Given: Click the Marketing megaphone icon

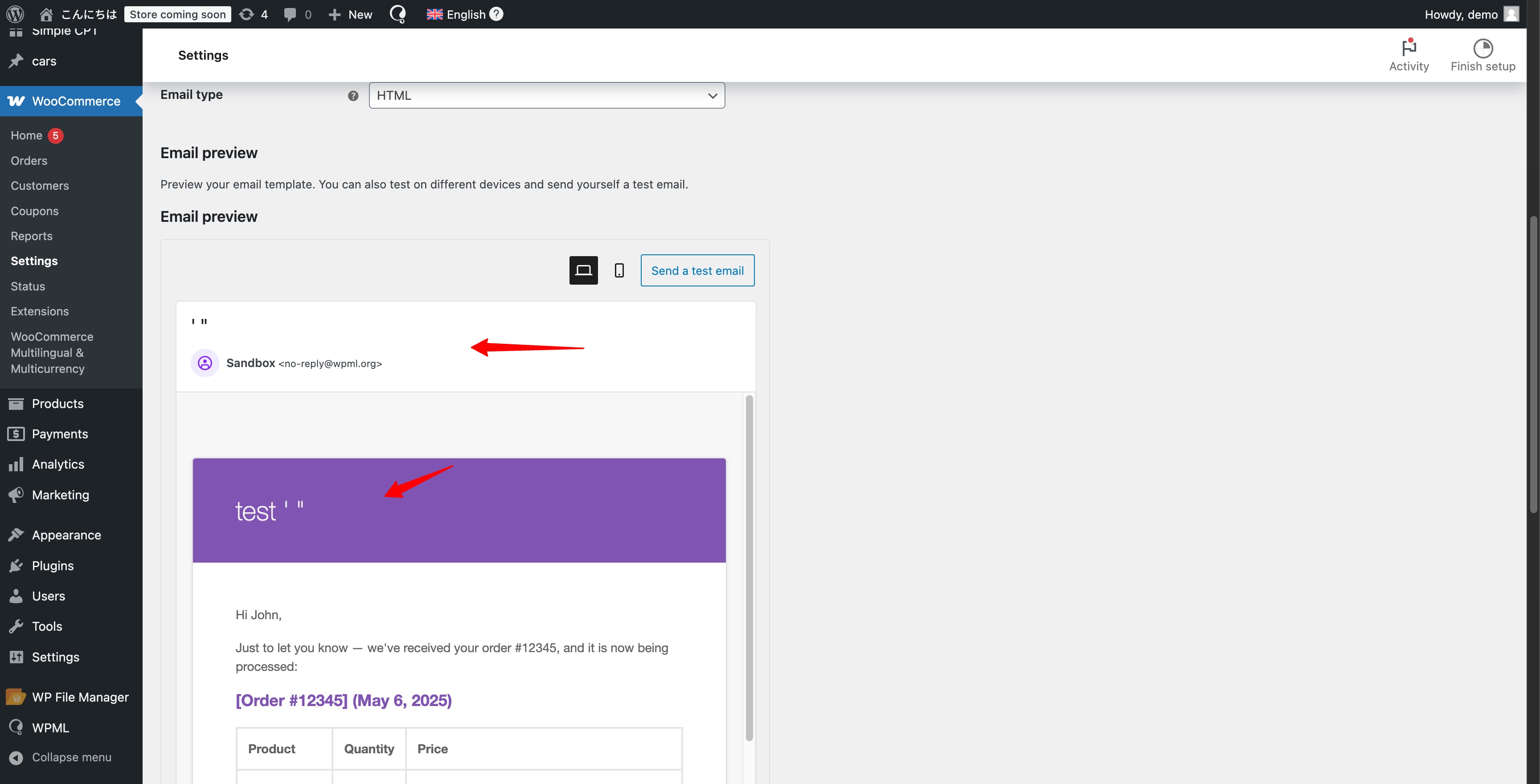Looking at the screenshot, I should (x=16, y=495).
